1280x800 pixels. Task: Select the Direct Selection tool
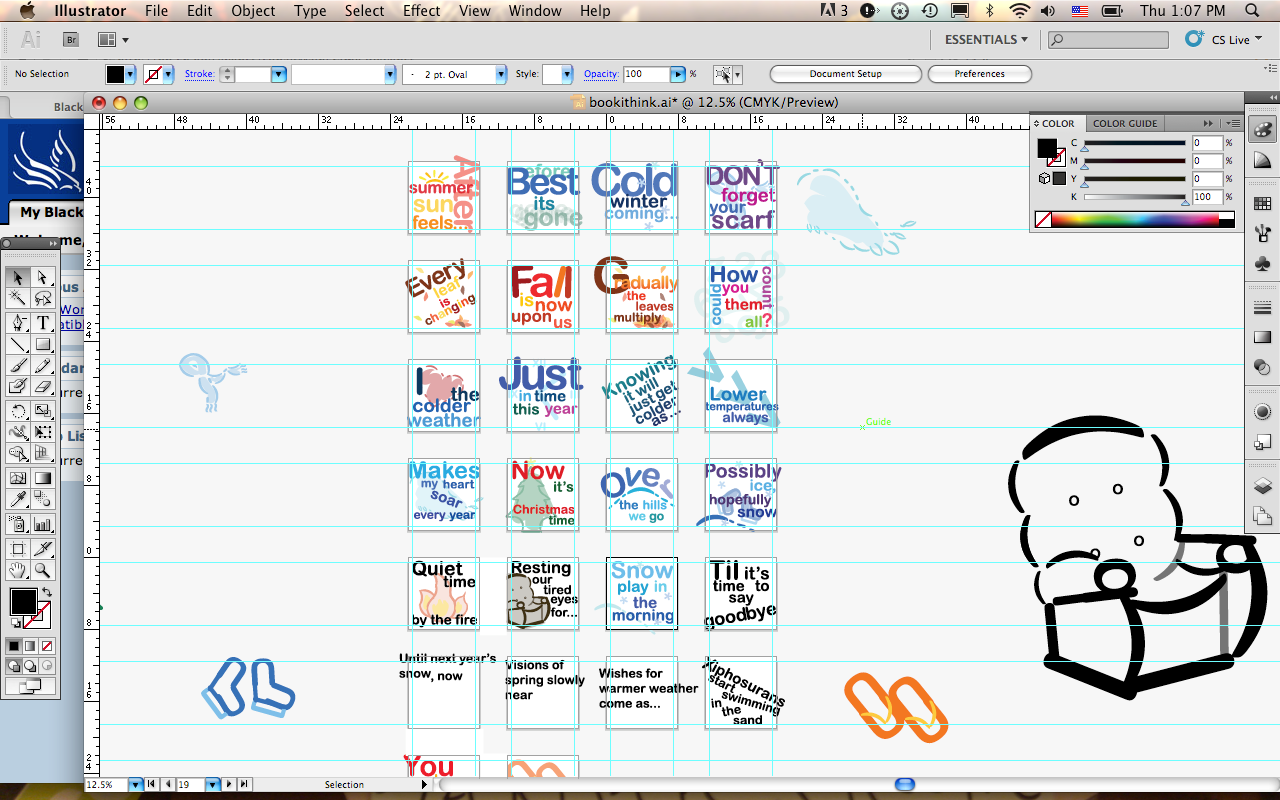pyautogui.click(x=43, y=277)
